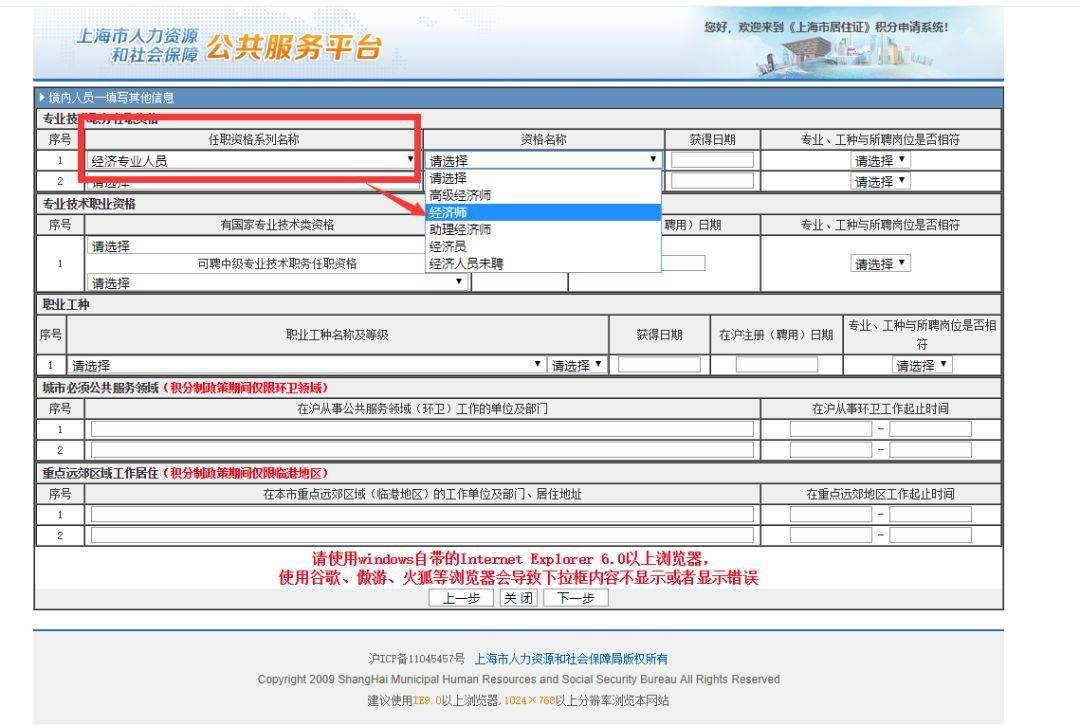The height and width of the screenshot is (725, 1080).
Task: Select 经济员 from the qualification list
Action: pyautogui.click(x=543, y=246)
